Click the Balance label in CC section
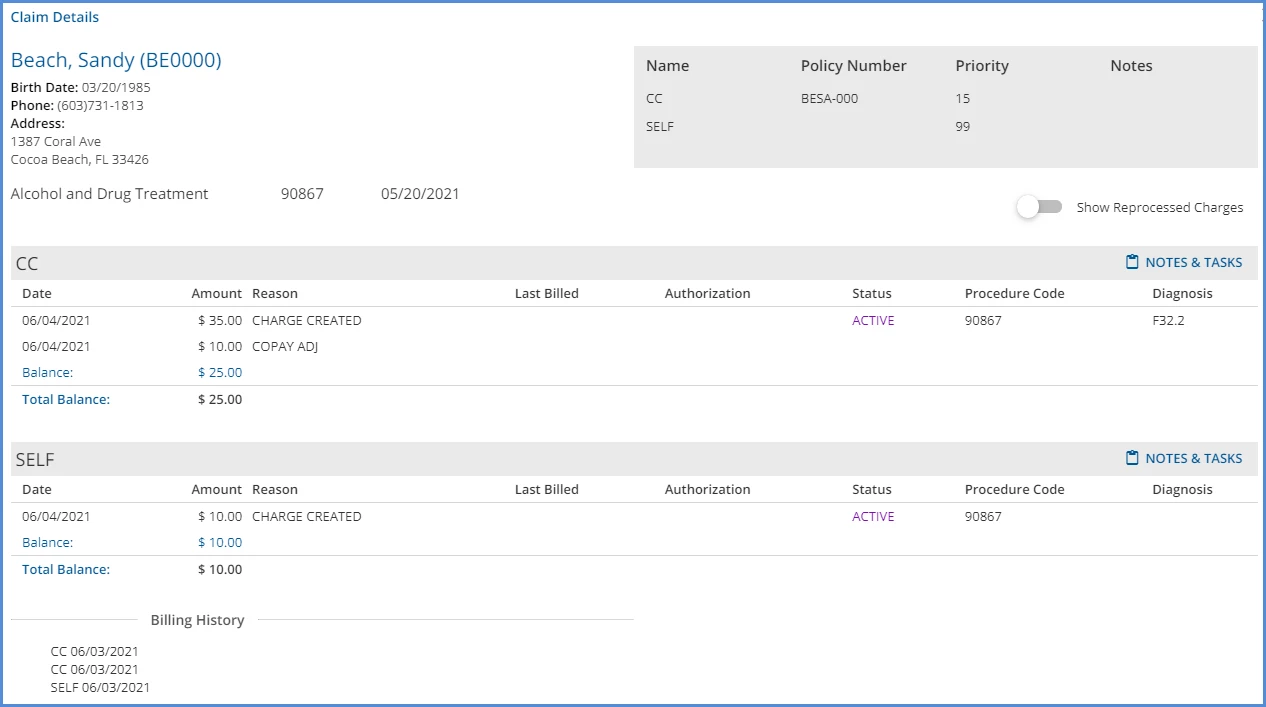This screenshot has width=1266, height=707. click(x=48, y=372)
